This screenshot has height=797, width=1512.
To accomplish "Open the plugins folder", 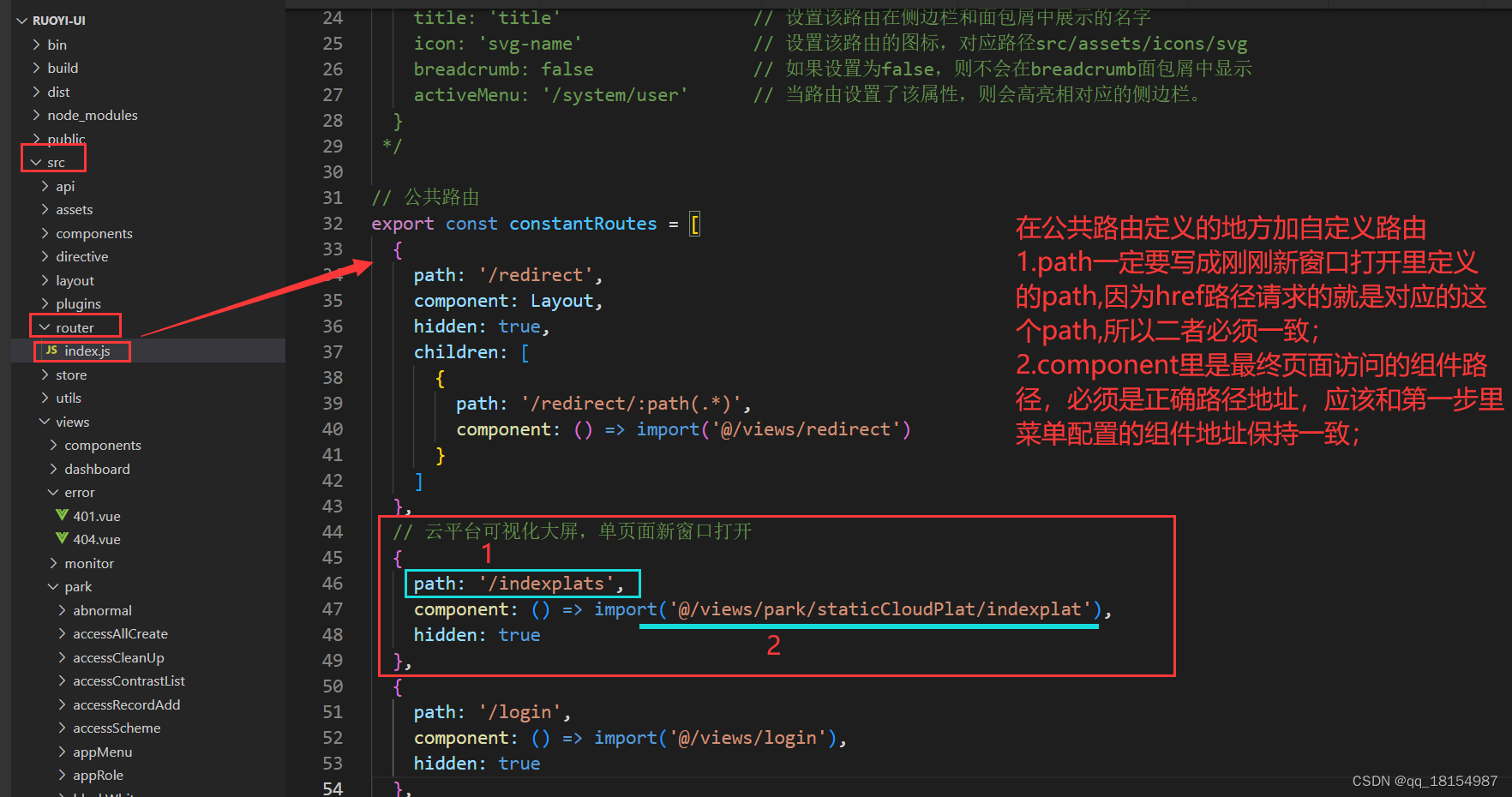I will (x=79, y=303).
